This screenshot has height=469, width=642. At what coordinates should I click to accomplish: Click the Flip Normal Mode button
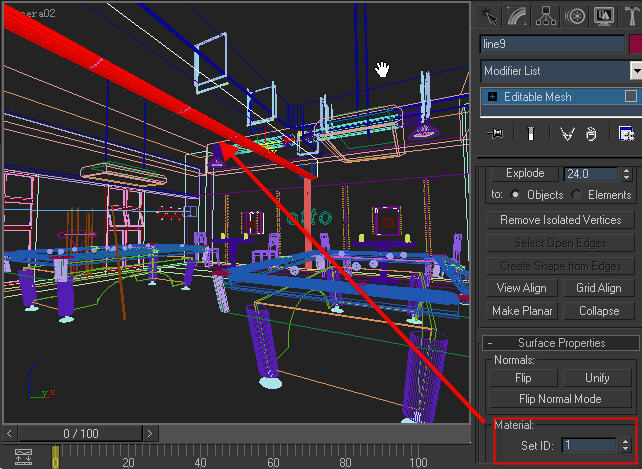tap(560, 399)
